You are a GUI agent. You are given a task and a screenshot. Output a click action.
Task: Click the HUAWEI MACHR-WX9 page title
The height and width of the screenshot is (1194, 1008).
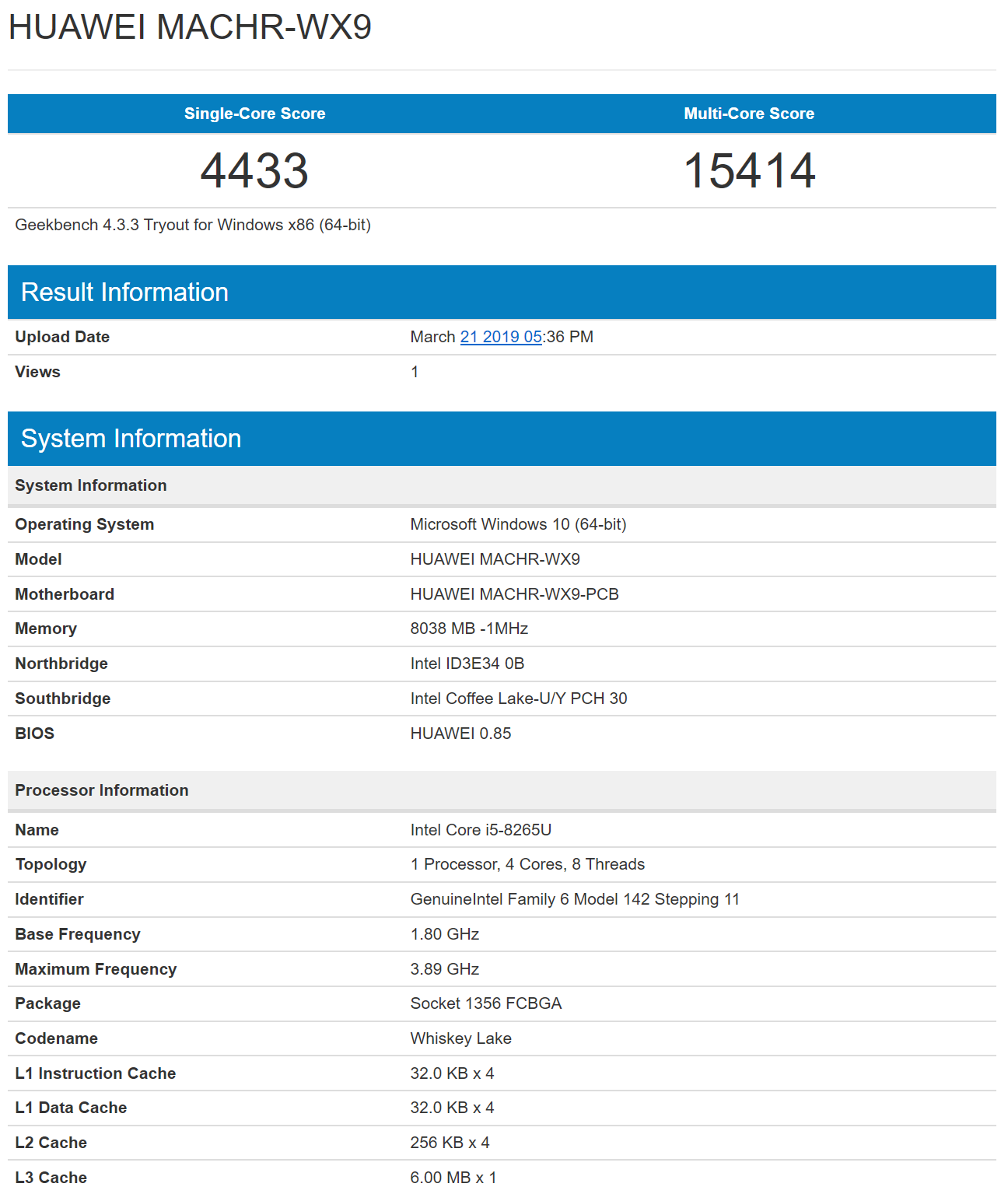click(x=190, y=27)
